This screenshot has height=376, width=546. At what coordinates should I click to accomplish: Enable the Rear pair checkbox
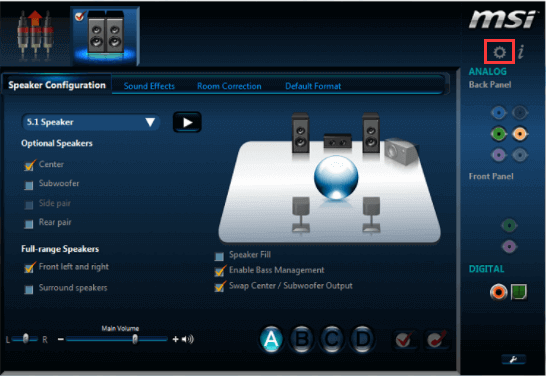pyautogui.click(x=29, y=224)
